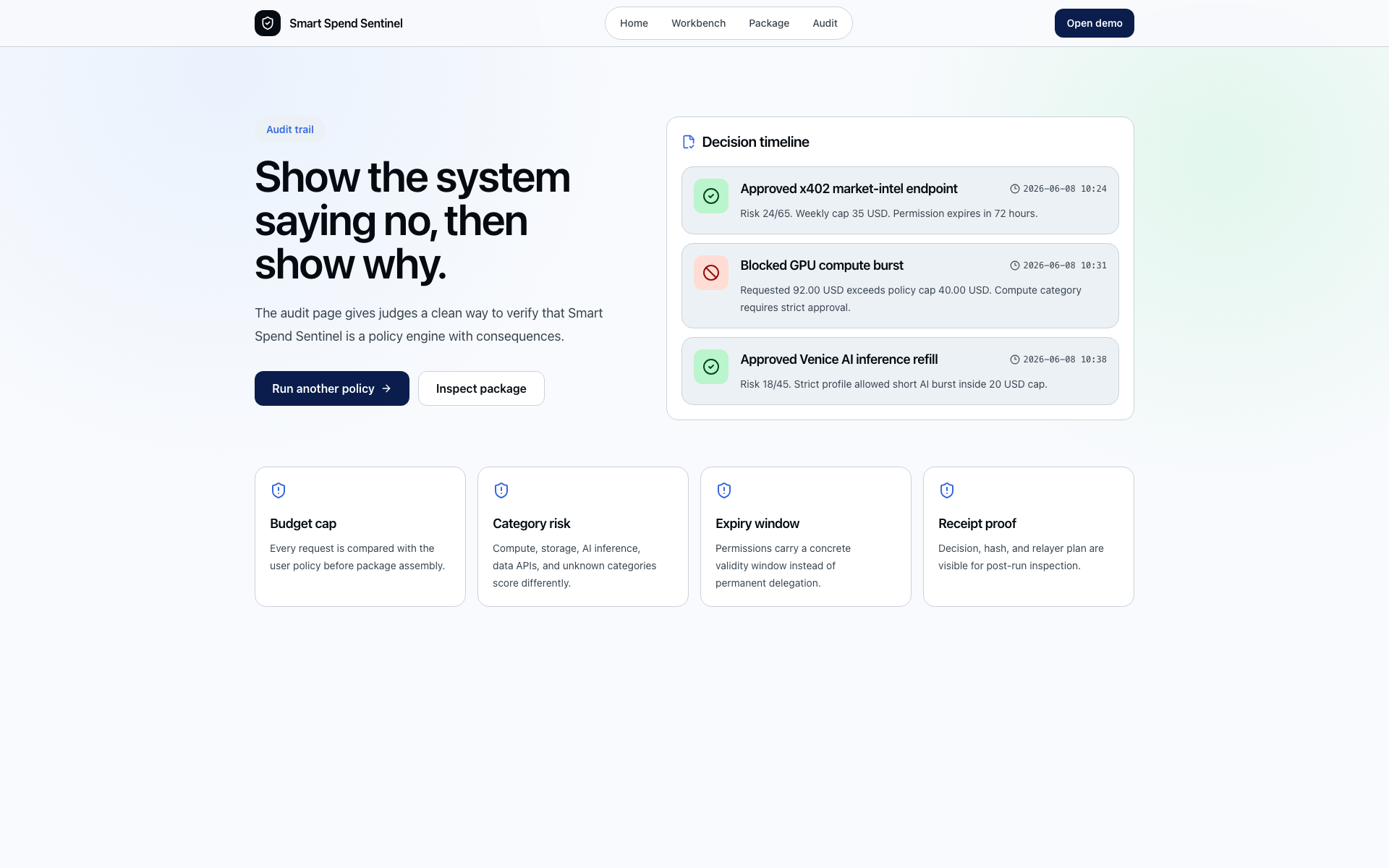
Task: Select the Blocked GPU compute burst entry
Action: (900, 286)
